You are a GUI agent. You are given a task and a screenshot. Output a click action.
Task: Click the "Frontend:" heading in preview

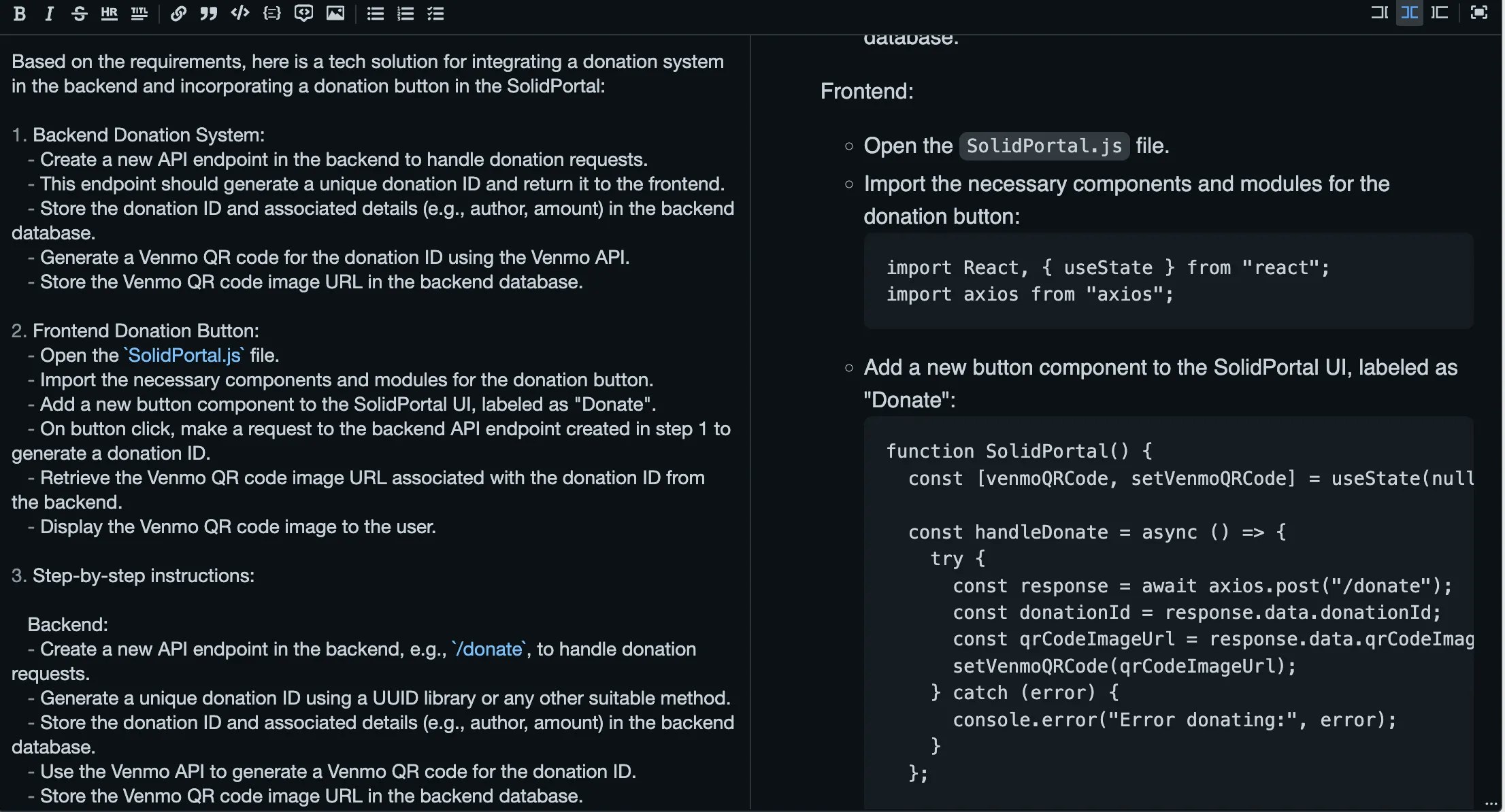coord(867,91)
